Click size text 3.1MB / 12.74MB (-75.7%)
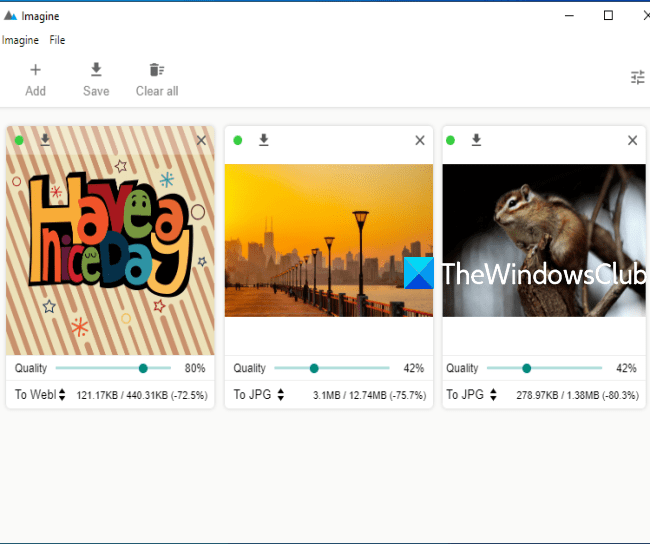Image resolution: width=650 pixels, height=544 pixels. 369,395
